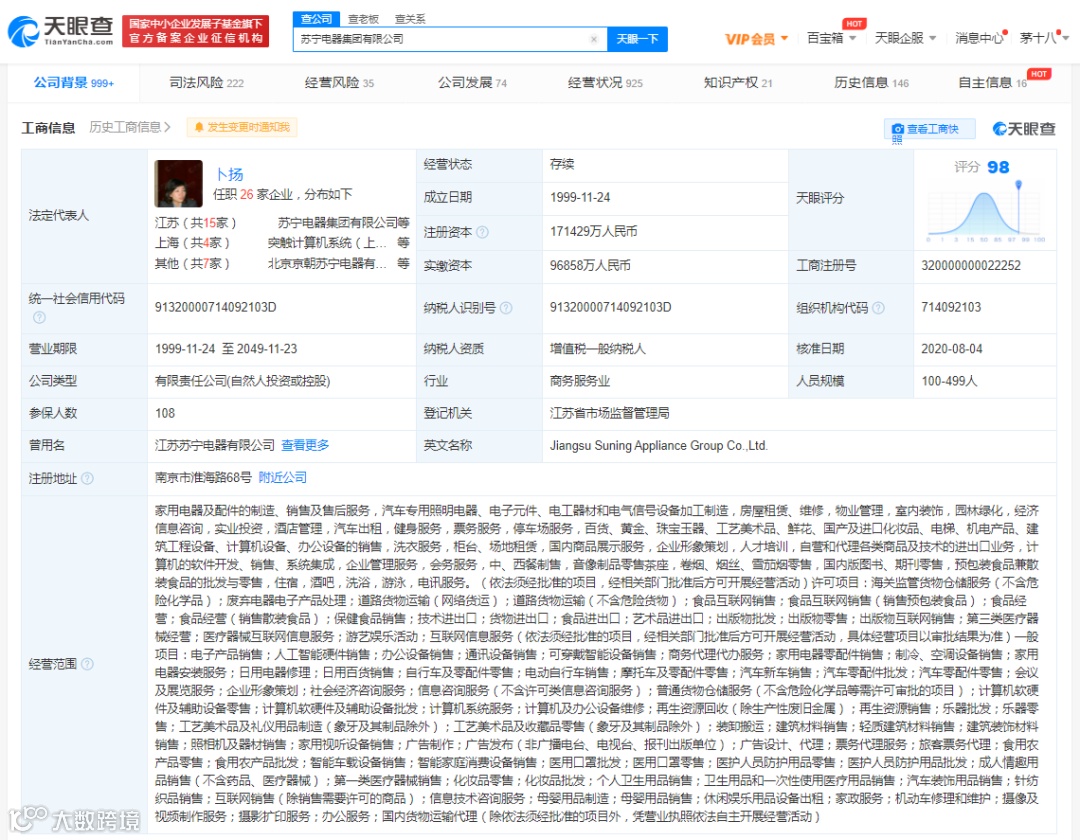Image resolution: width=1080 pixels, height=840 pixels.
Task: Open the user account menu 茅十八
Action: click(x=1043, y=38)
